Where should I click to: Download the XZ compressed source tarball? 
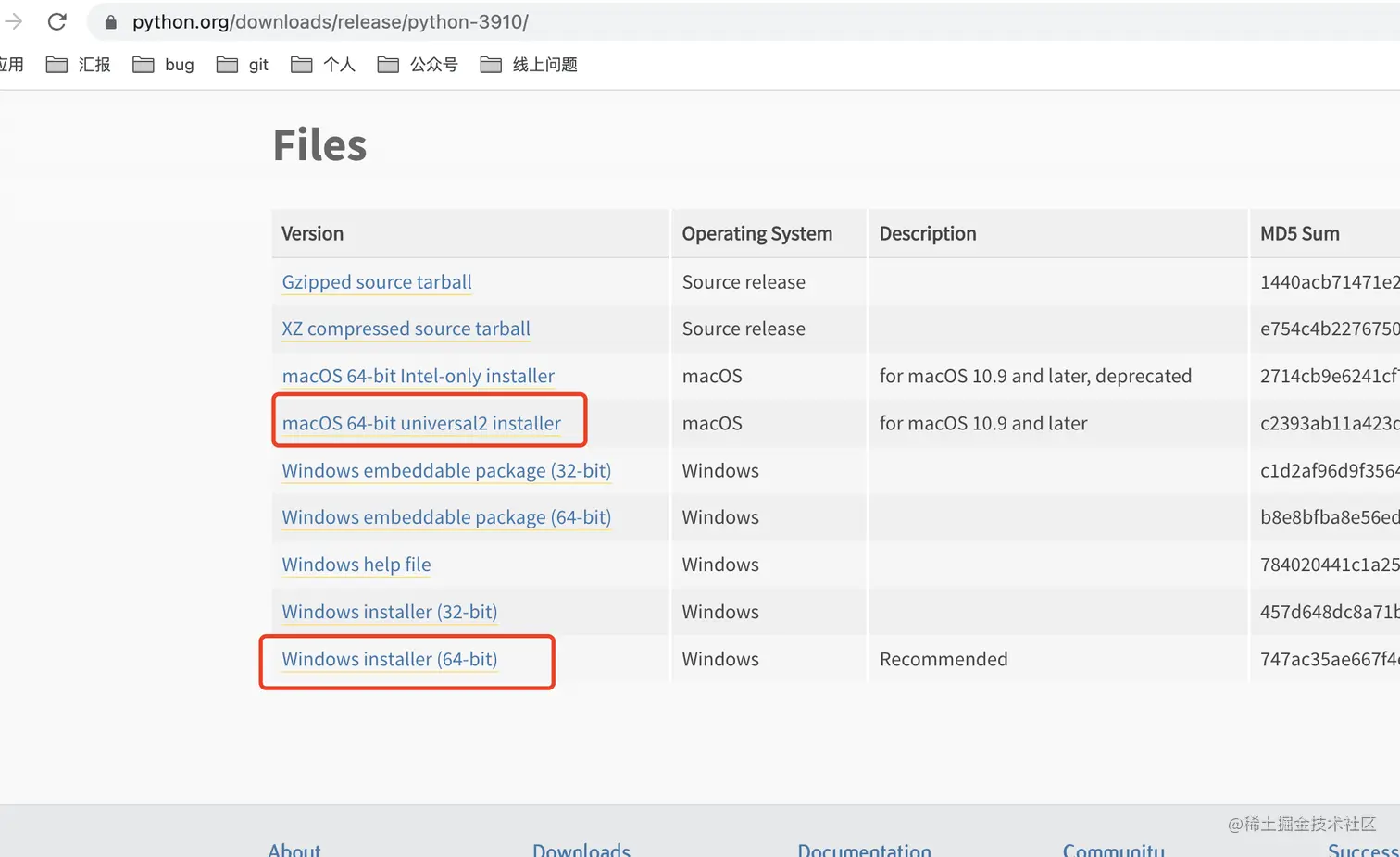[x=406, y=329]
